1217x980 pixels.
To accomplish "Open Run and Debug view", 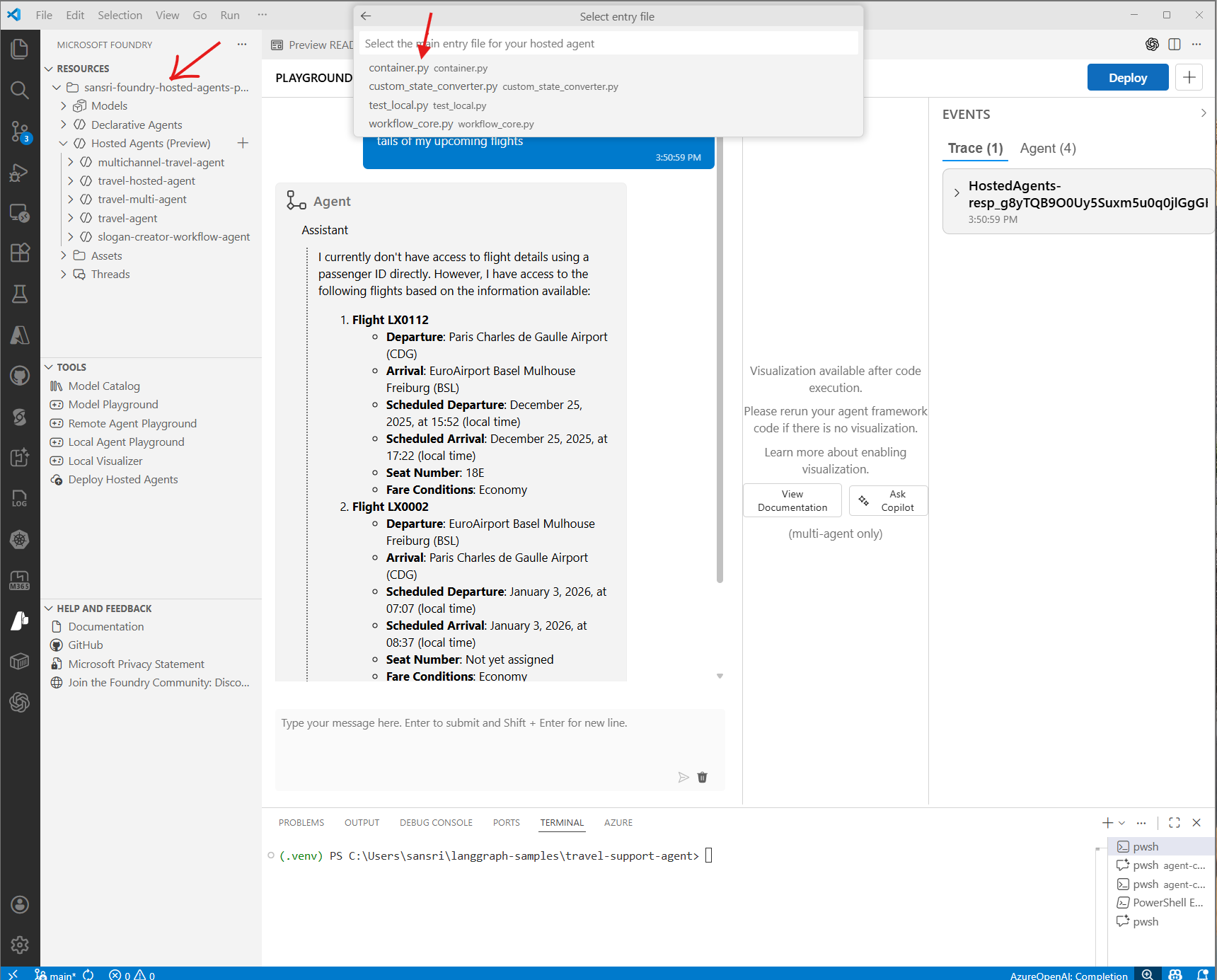I will coord(20,172).
